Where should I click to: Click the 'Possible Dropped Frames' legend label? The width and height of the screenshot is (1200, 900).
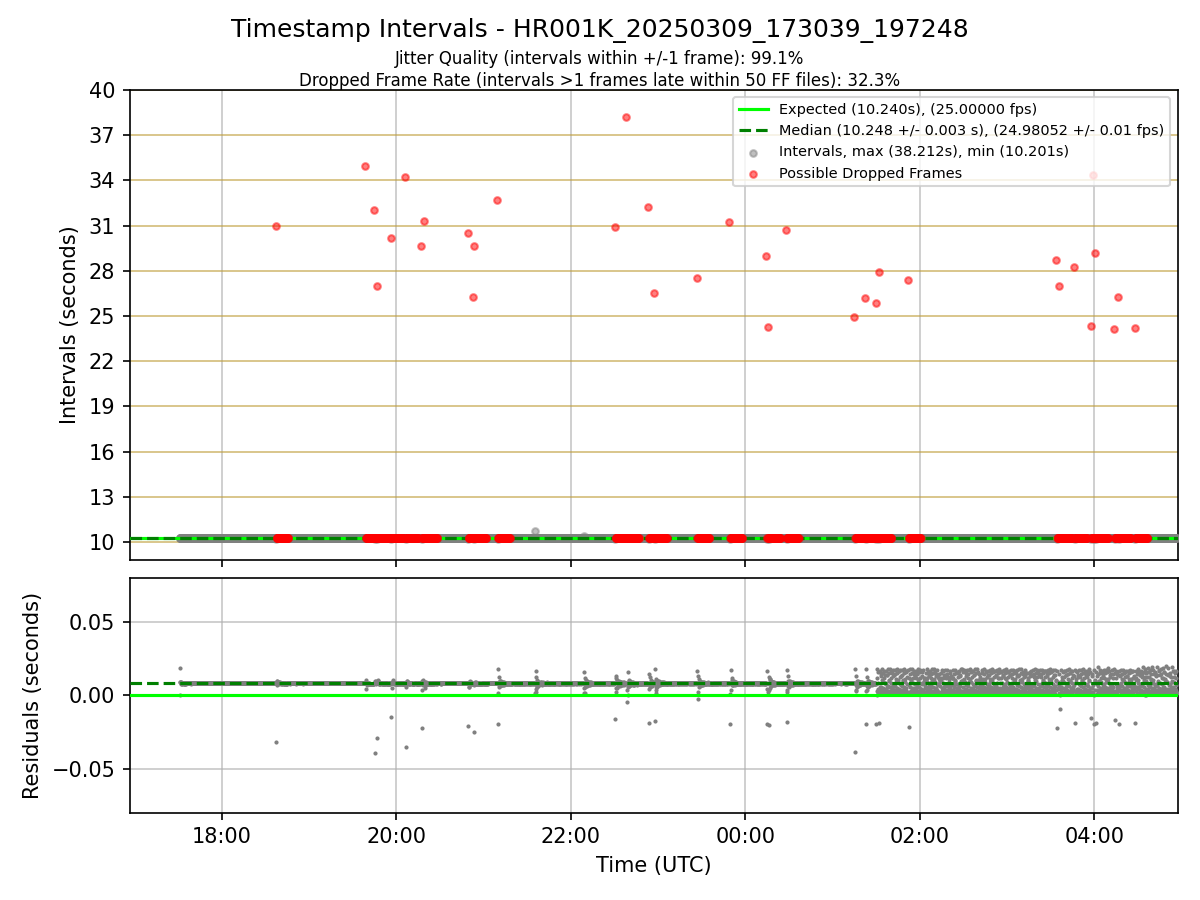870,173
